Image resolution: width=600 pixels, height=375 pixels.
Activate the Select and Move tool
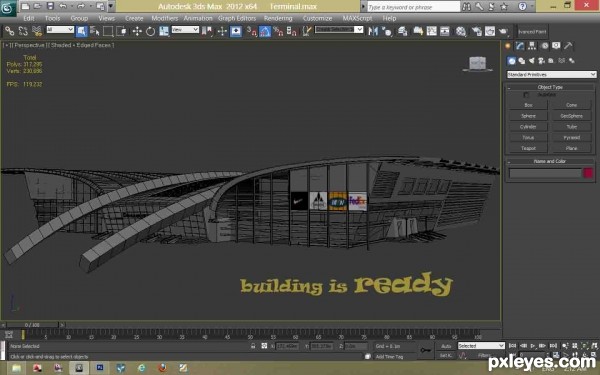click(137, 31)
